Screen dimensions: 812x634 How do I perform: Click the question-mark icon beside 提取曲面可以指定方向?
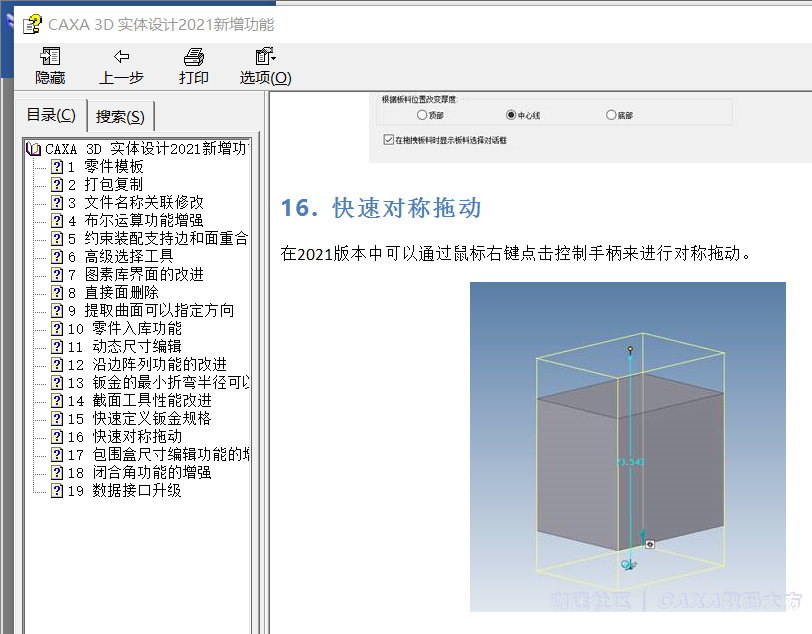pos(57,311)
